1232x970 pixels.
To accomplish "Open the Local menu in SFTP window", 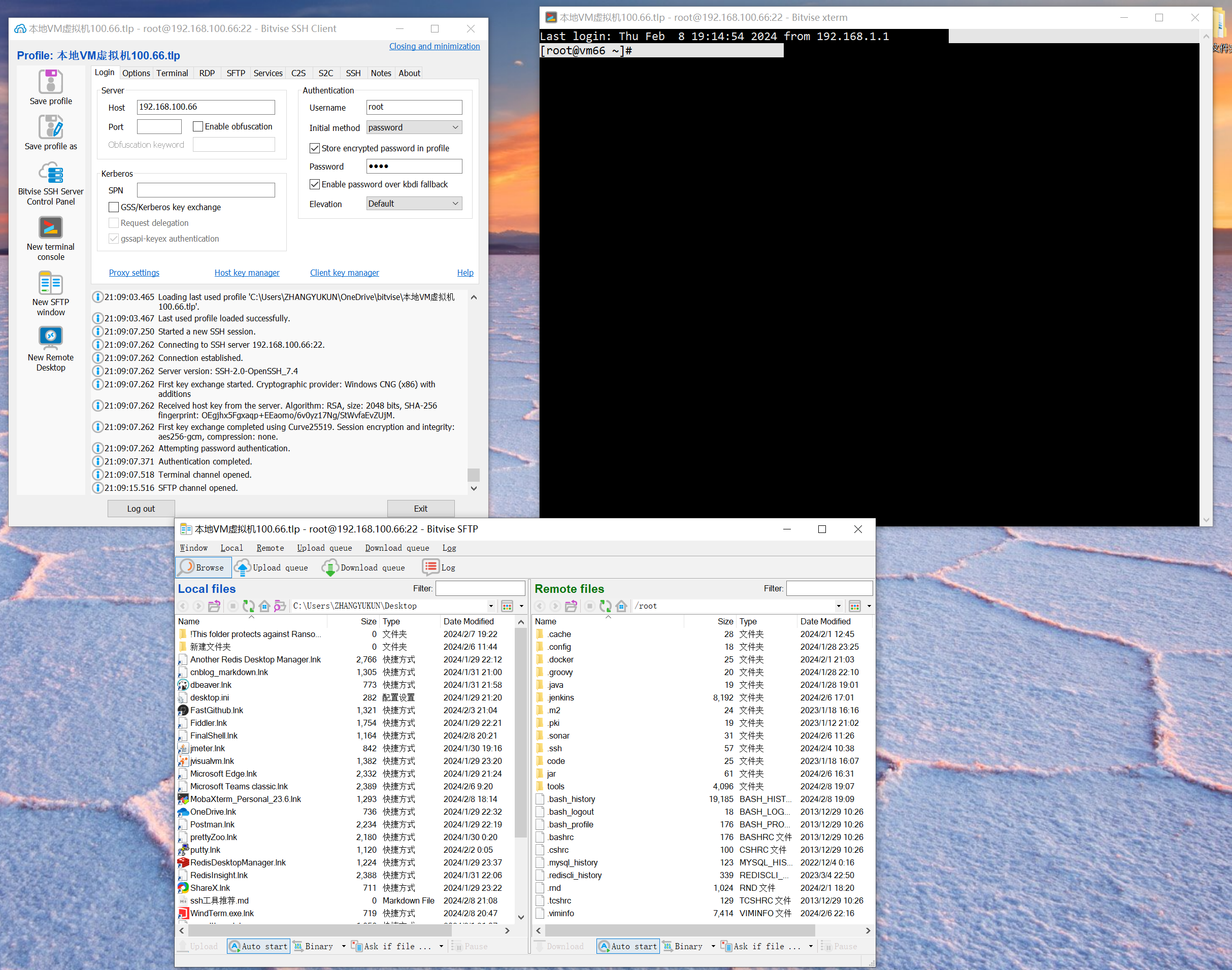I will pos(232,548).
